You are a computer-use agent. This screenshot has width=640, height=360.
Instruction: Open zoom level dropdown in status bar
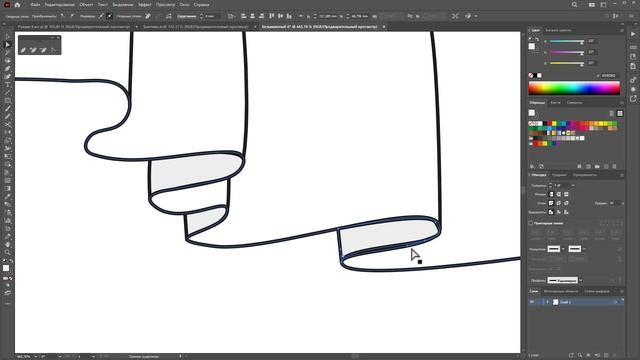click(x=36, y=356)
